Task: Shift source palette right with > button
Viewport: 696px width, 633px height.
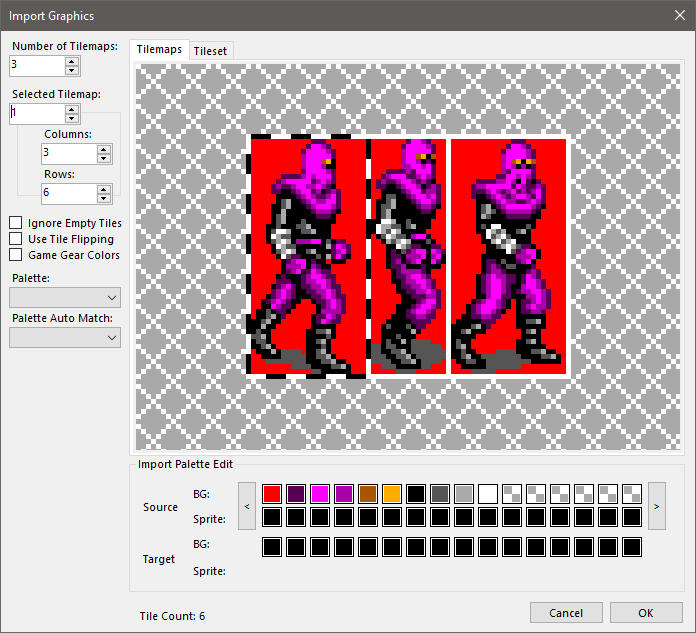Action: [x=656, y=506]
